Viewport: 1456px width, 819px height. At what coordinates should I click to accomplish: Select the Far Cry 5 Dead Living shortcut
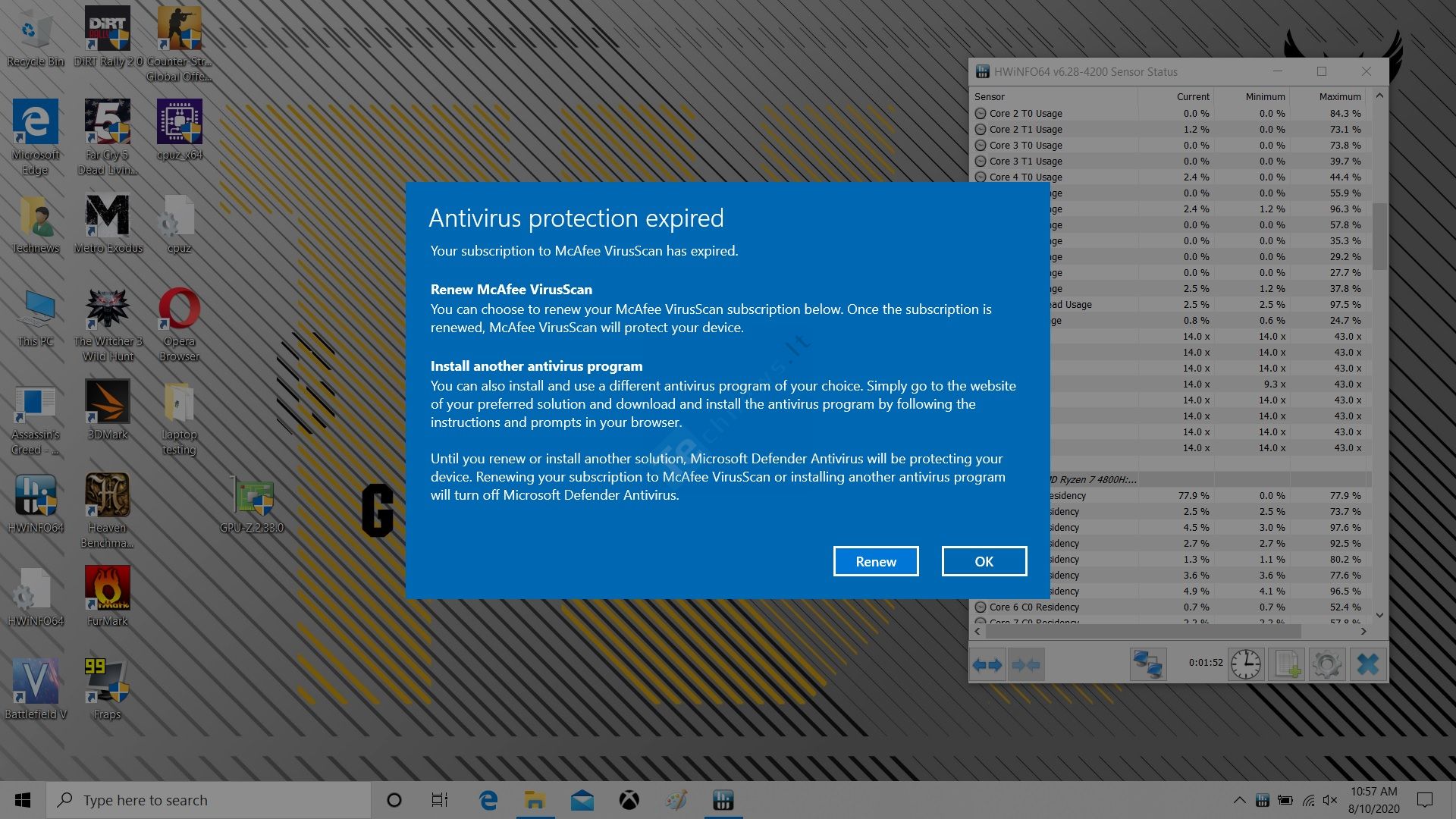pos(108,137)
